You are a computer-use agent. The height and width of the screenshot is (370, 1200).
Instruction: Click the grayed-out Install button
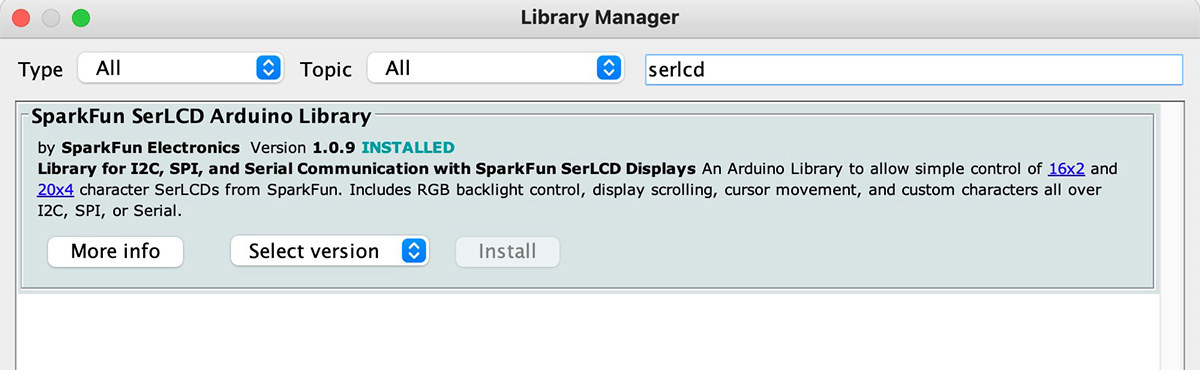(x=507, y=251)
